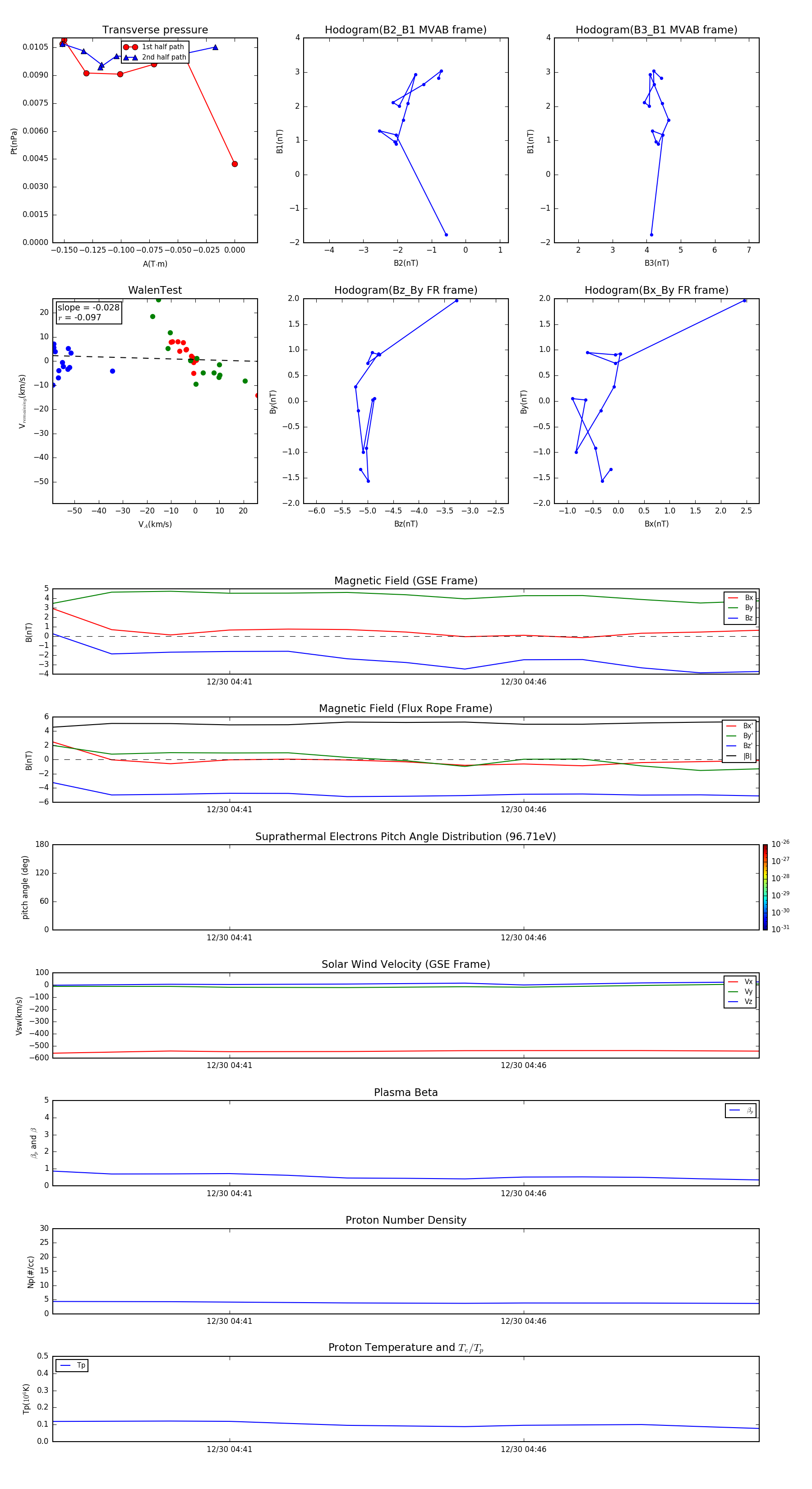Screen dimensions: 812x1489
Task: Click the 'Proton Number Density' title
Action: coord(406,1220)
